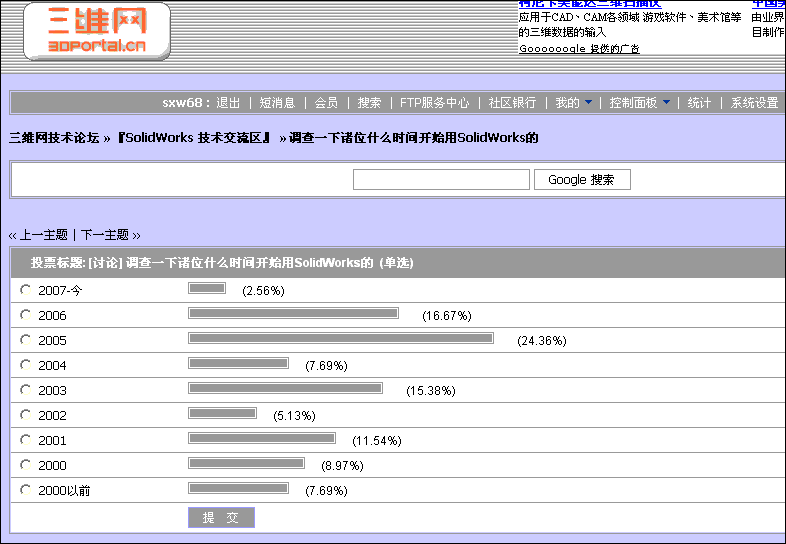
Task: Open the 我的 dropdown arrow
Action: click(588, 102)
